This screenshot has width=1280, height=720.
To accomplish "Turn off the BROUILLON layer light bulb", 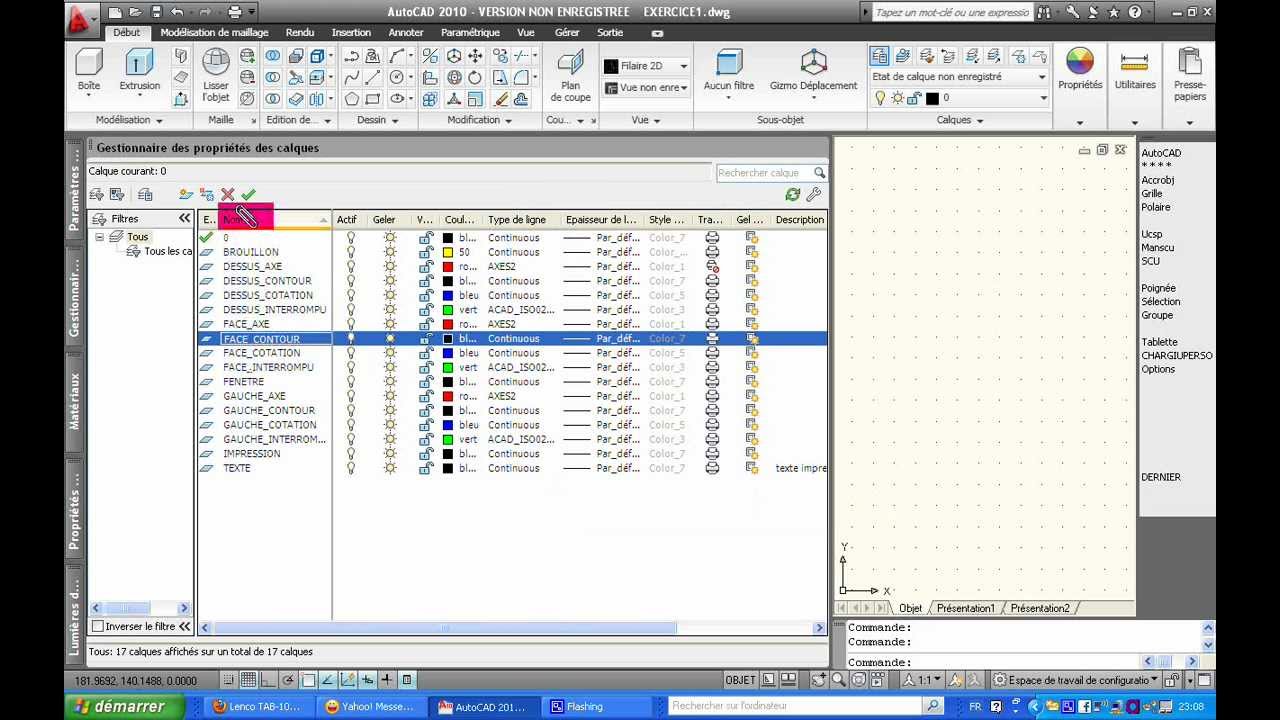I will coord(350,252).
